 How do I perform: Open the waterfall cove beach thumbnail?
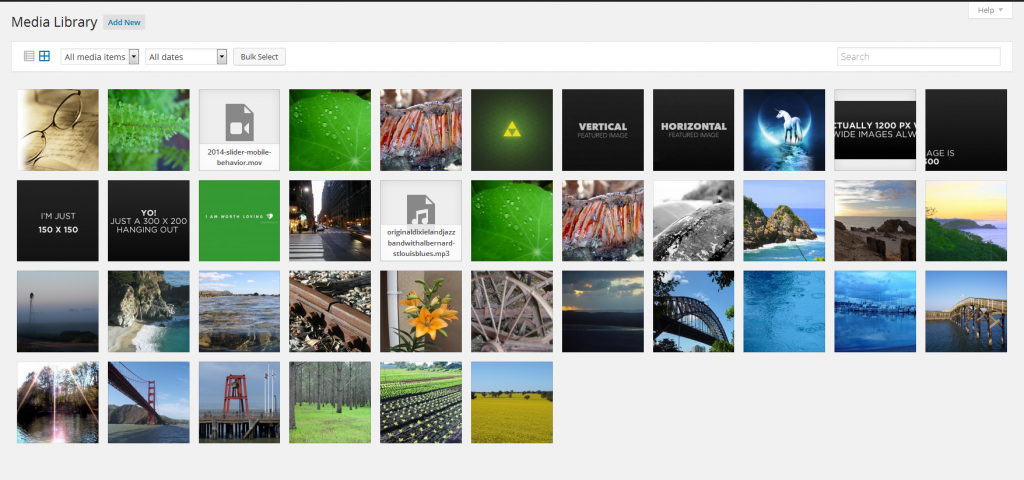tap(148, 312)
